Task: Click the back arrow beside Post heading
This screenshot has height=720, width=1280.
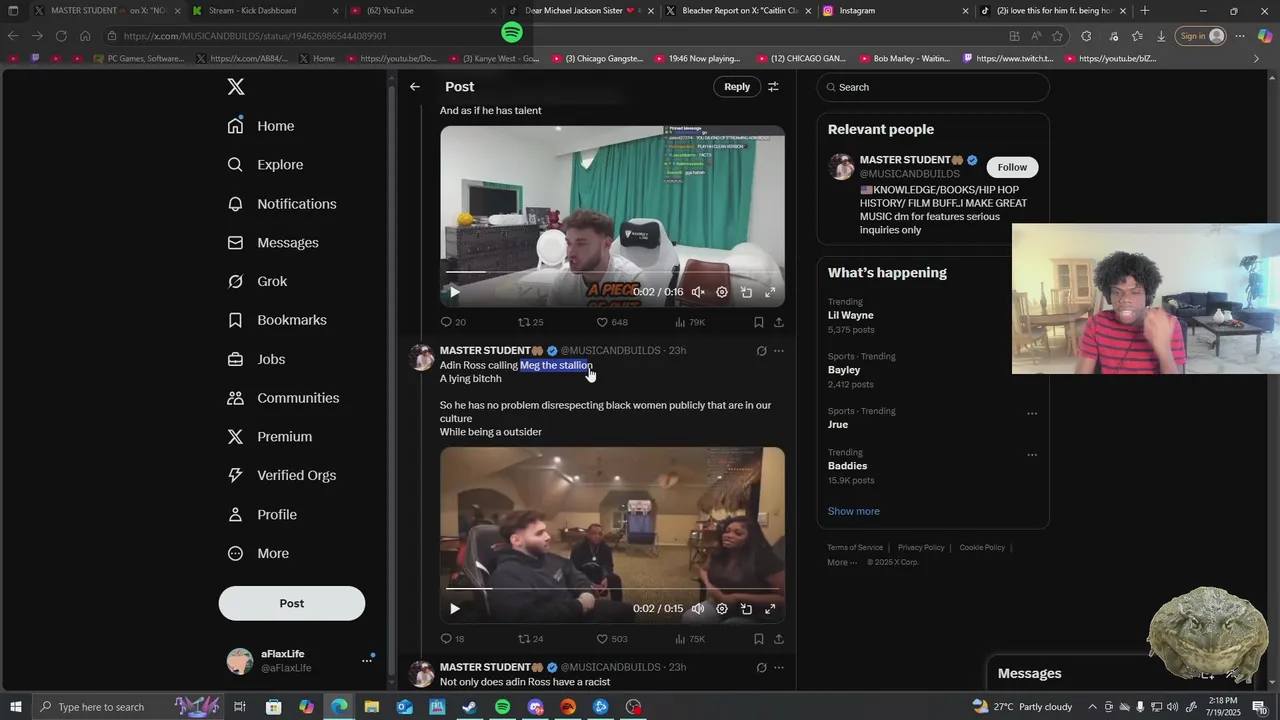Action: [x=415, y=87]
